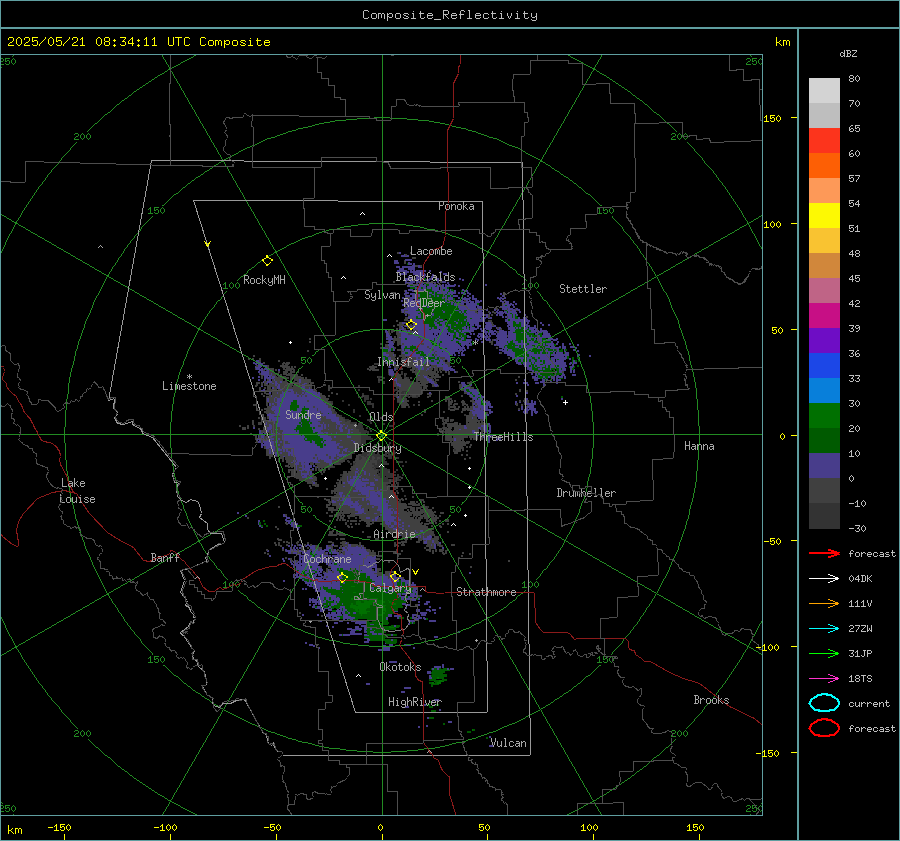Click the 2025/05/21 08:34:11 UTC timestamp
The height and width of the screenshot is (841, 900).
click(x=90, y=42)
